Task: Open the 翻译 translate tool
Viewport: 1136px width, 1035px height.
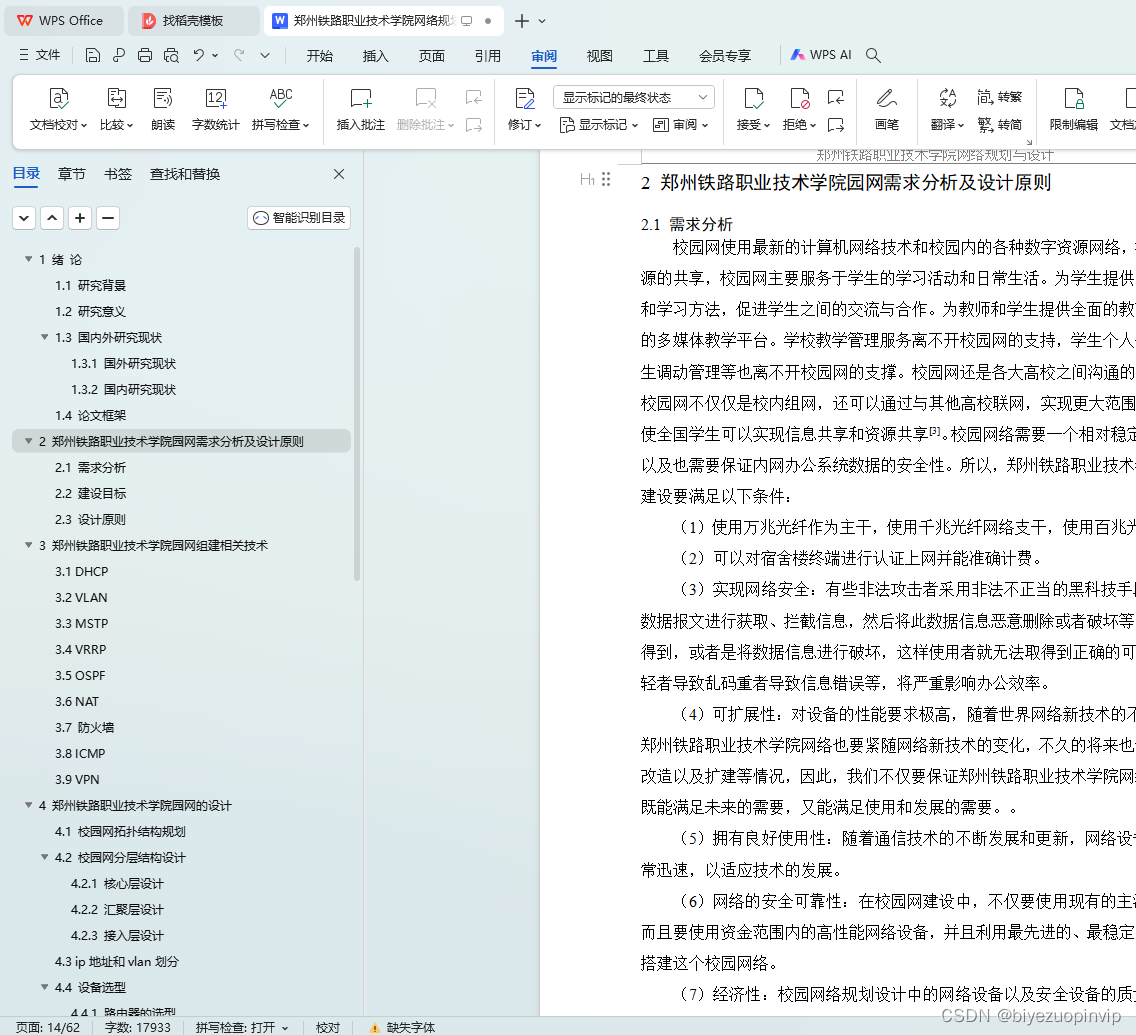Action: (x=948, y=109)
